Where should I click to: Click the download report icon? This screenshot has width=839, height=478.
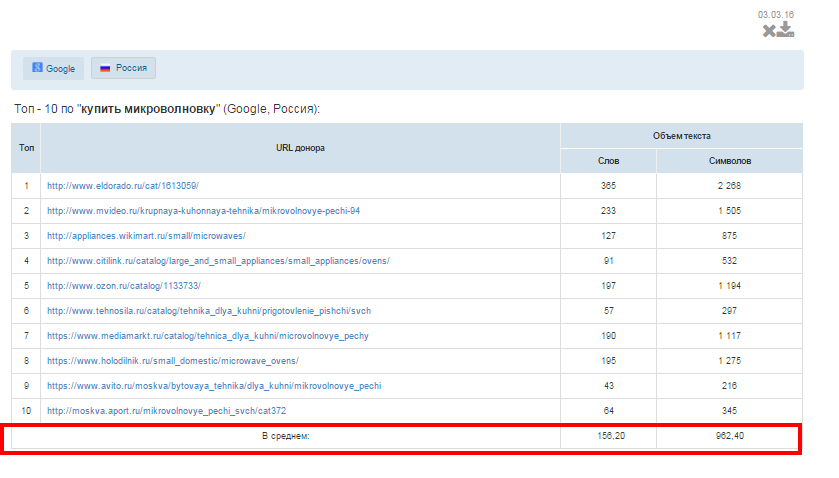coord(785,29)
